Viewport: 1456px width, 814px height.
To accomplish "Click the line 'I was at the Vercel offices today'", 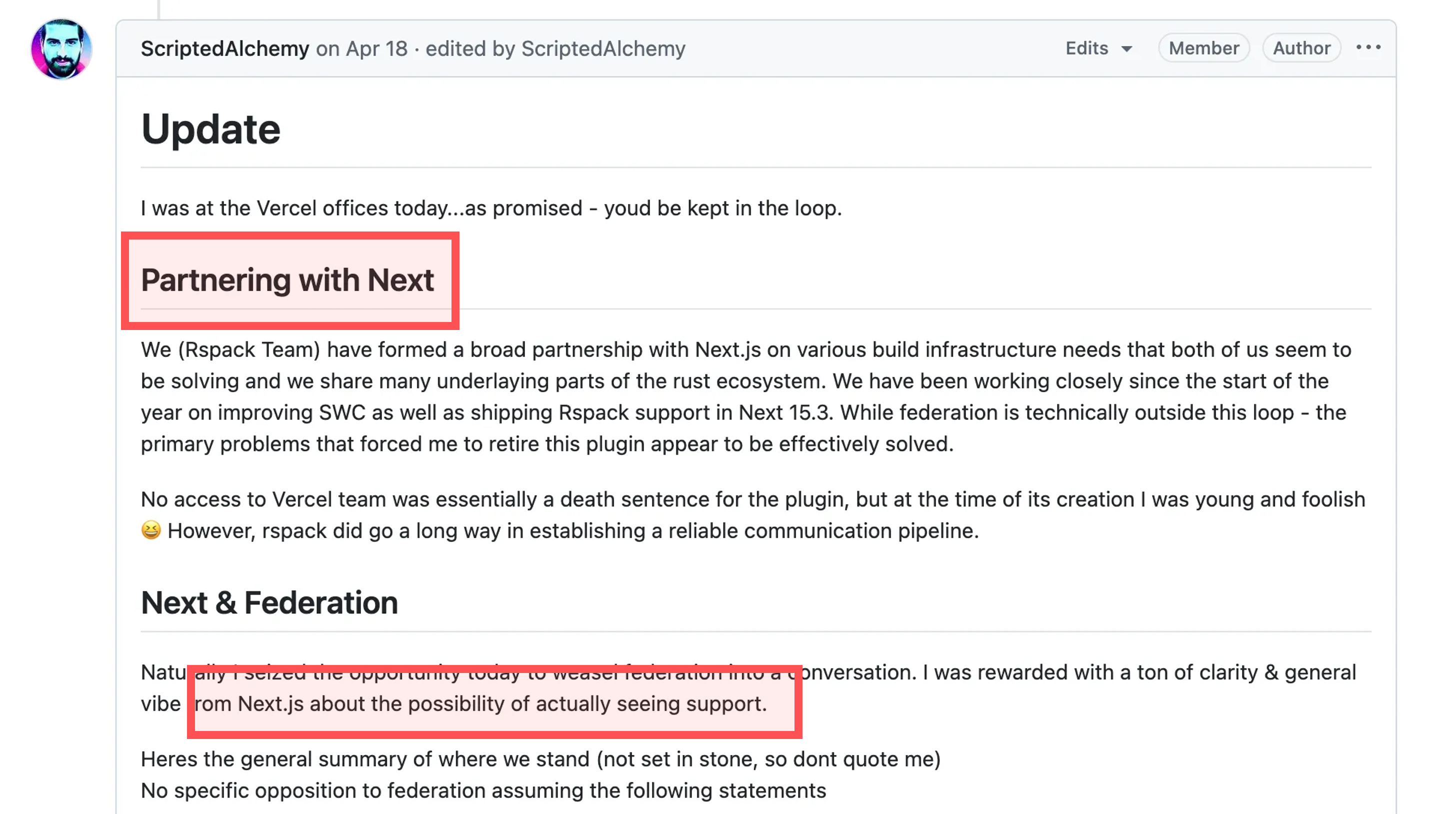I will [x=491, y=208].
